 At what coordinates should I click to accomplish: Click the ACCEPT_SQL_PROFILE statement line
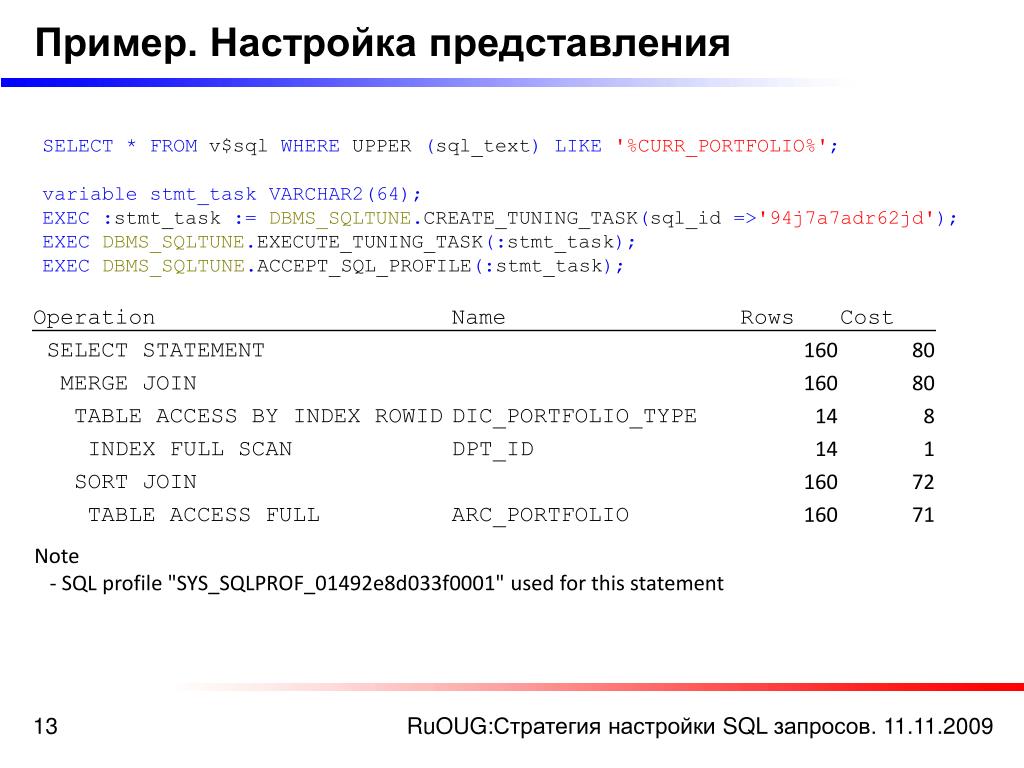[x=333, y=266]
